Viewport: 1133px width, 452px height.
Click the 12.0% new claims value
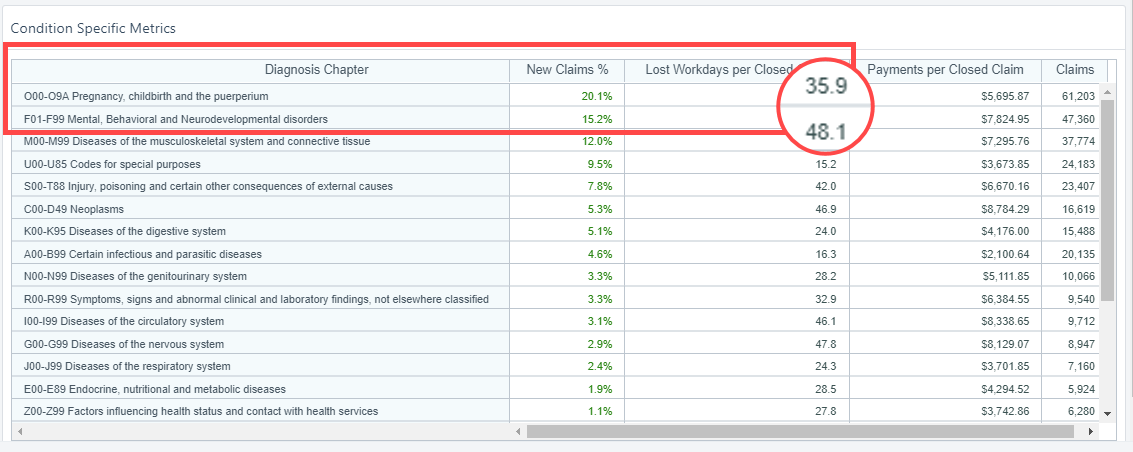click(x=598, y=142)
